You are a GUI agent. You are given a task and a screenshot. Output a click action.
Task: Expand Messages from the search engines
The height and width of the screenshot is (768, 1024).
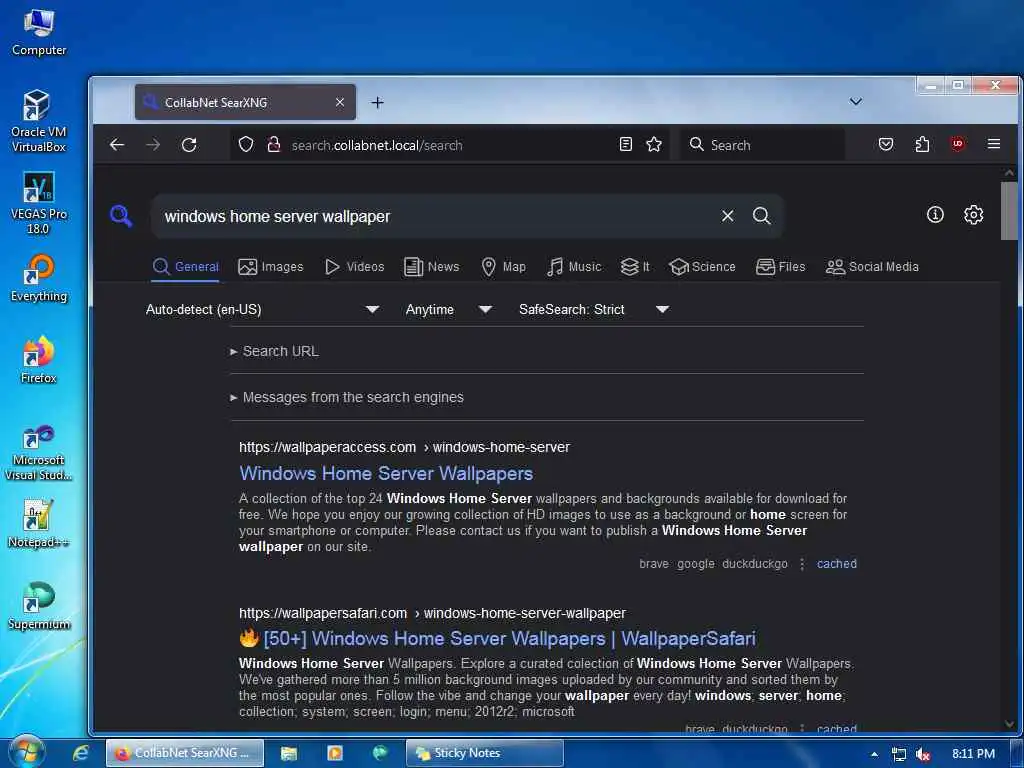[x=347, y=397]
